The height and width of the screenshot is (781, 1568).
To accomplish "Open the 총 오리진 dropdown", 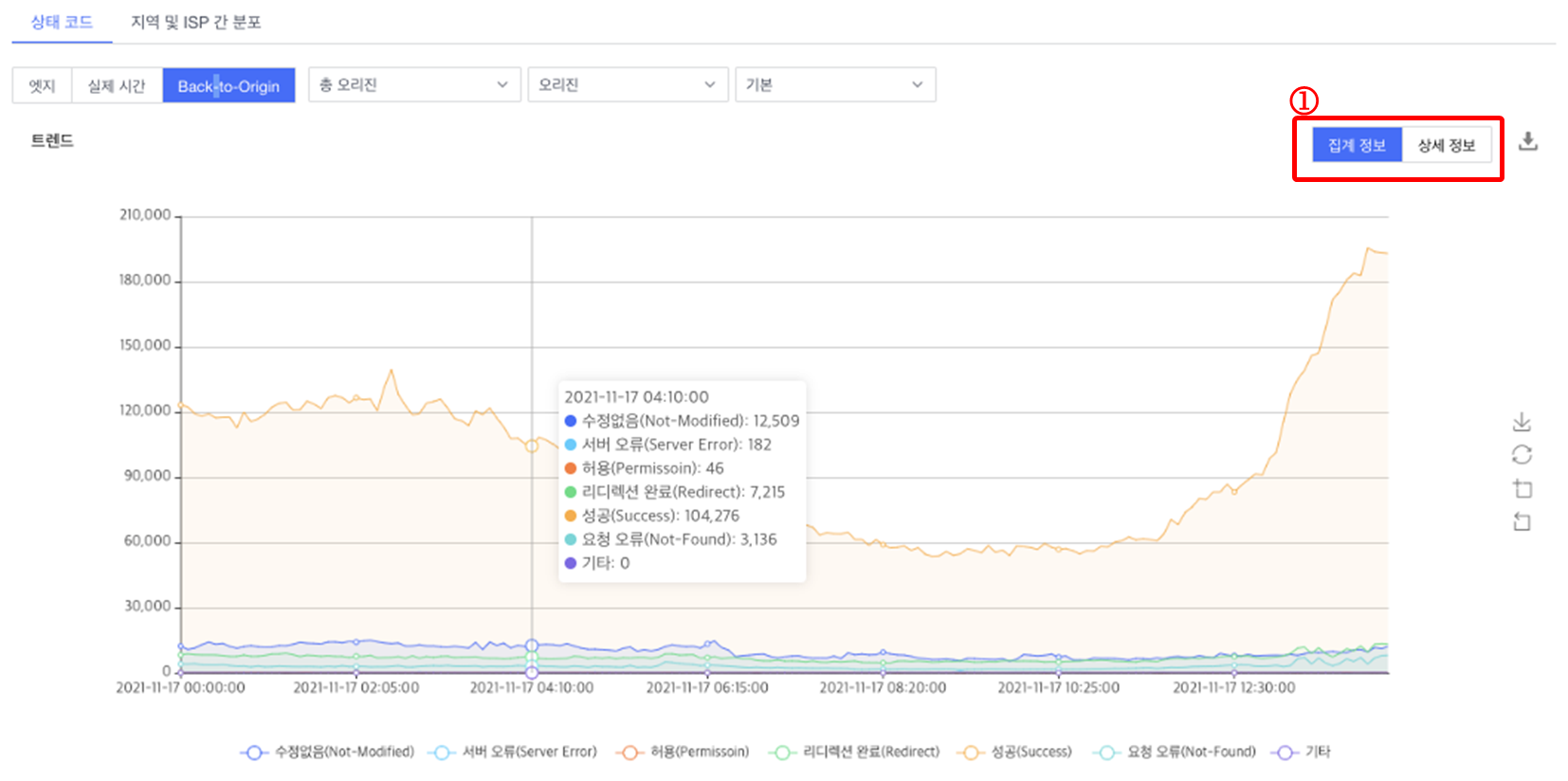I will [x=414, y=84].
